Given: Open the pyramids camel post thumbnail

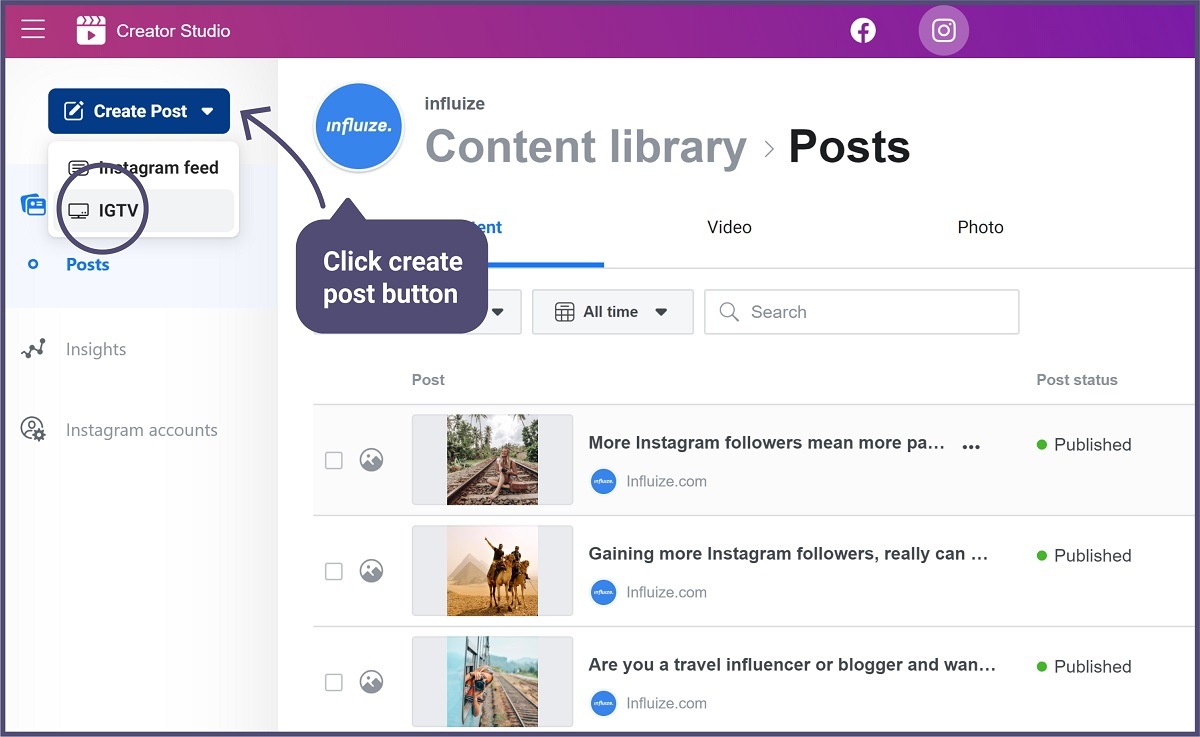Looking at the screenshot, I should [x=492, y=571].
